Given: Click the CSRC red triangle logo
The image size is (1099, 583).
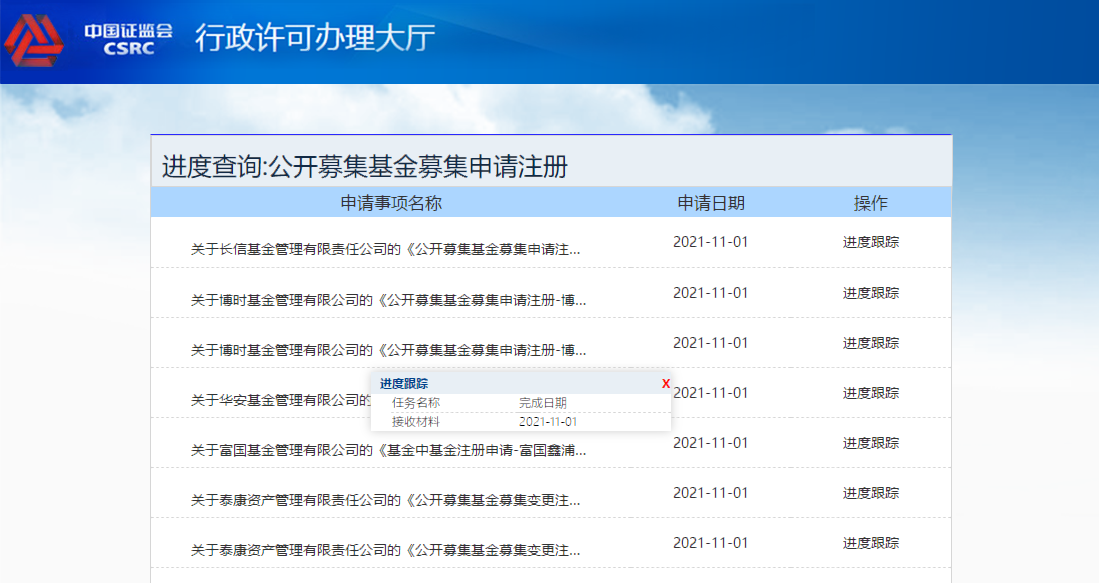Looking at the screenshot, I should (x=34, y=41).
